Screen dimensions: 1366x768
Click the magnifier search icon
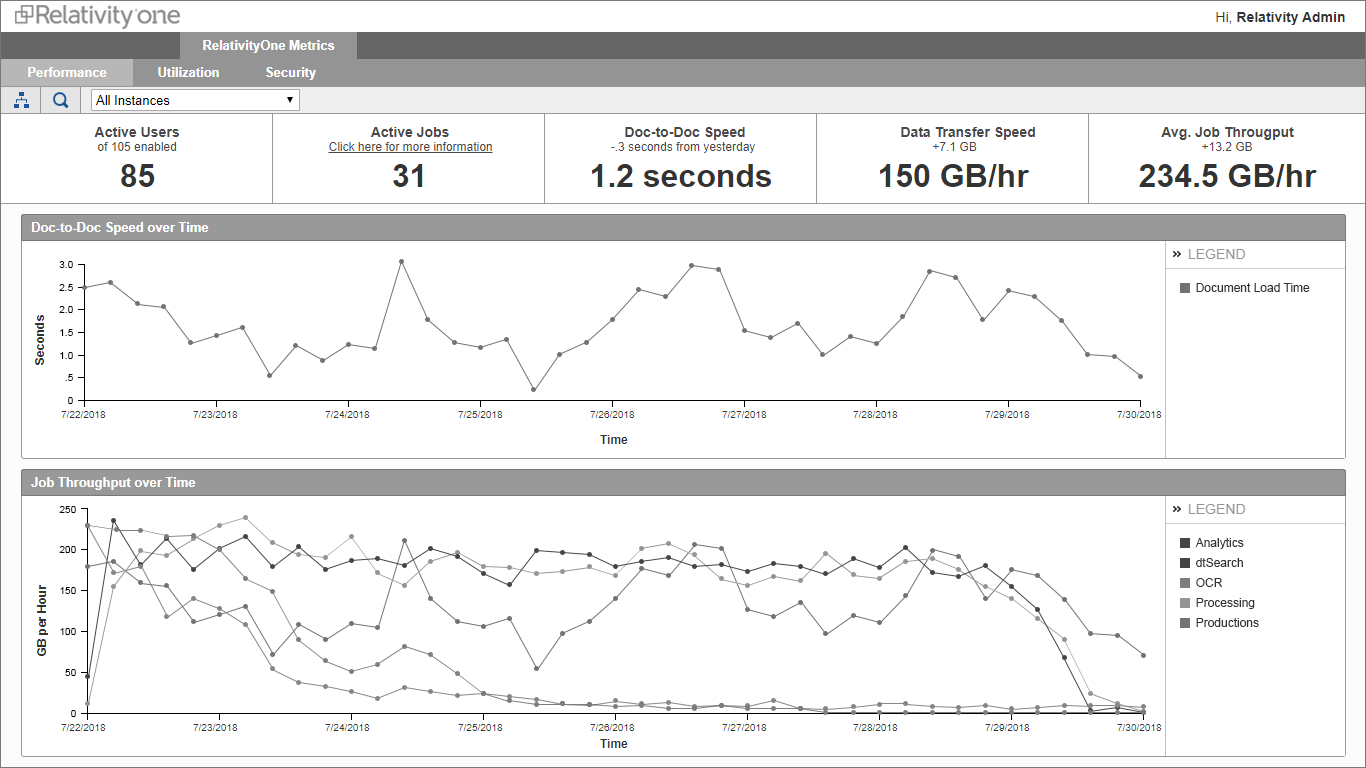tap(61, 100)
